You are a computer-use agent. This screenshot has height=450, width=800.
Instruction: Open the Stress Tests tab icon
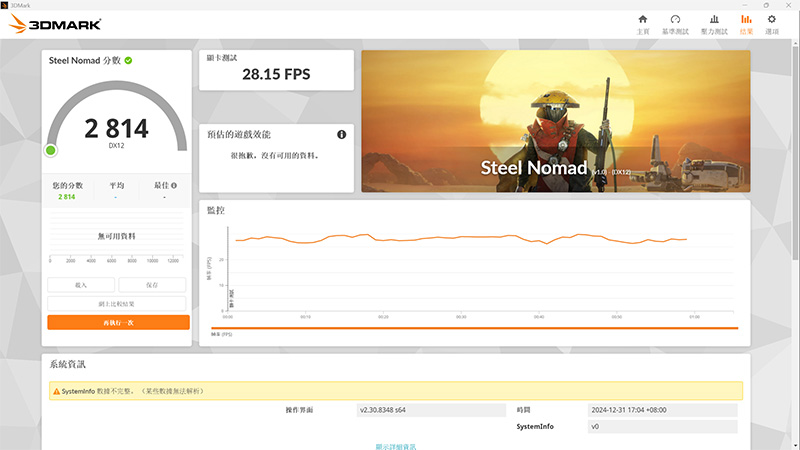point(714,19)
